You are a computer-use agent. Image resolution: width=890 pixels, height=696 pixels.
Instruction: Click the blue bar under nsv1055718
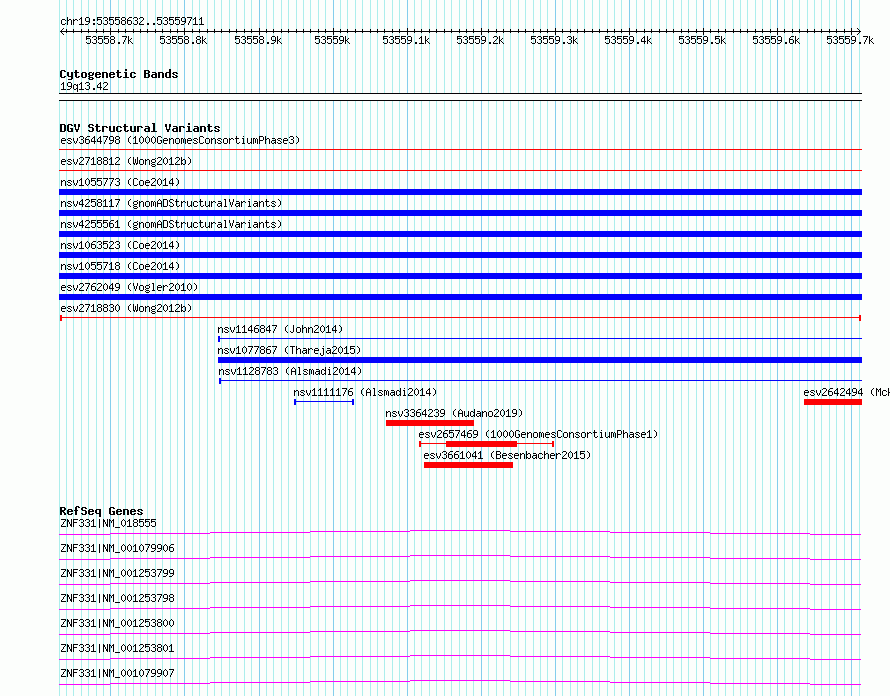[x=460, y=276]
